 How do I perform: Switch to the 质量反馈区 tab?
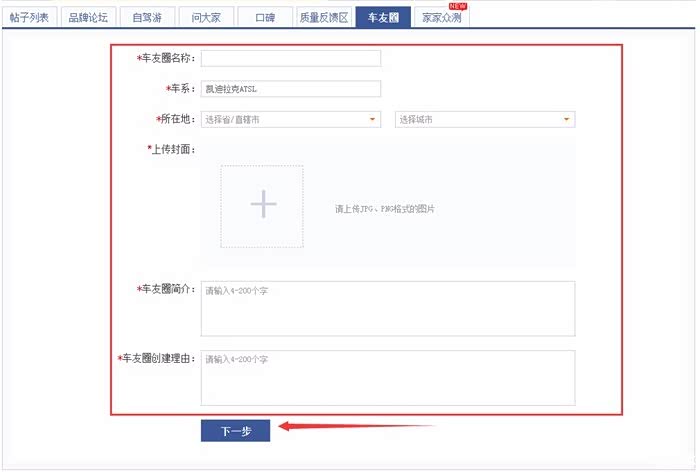coord(324,18)
